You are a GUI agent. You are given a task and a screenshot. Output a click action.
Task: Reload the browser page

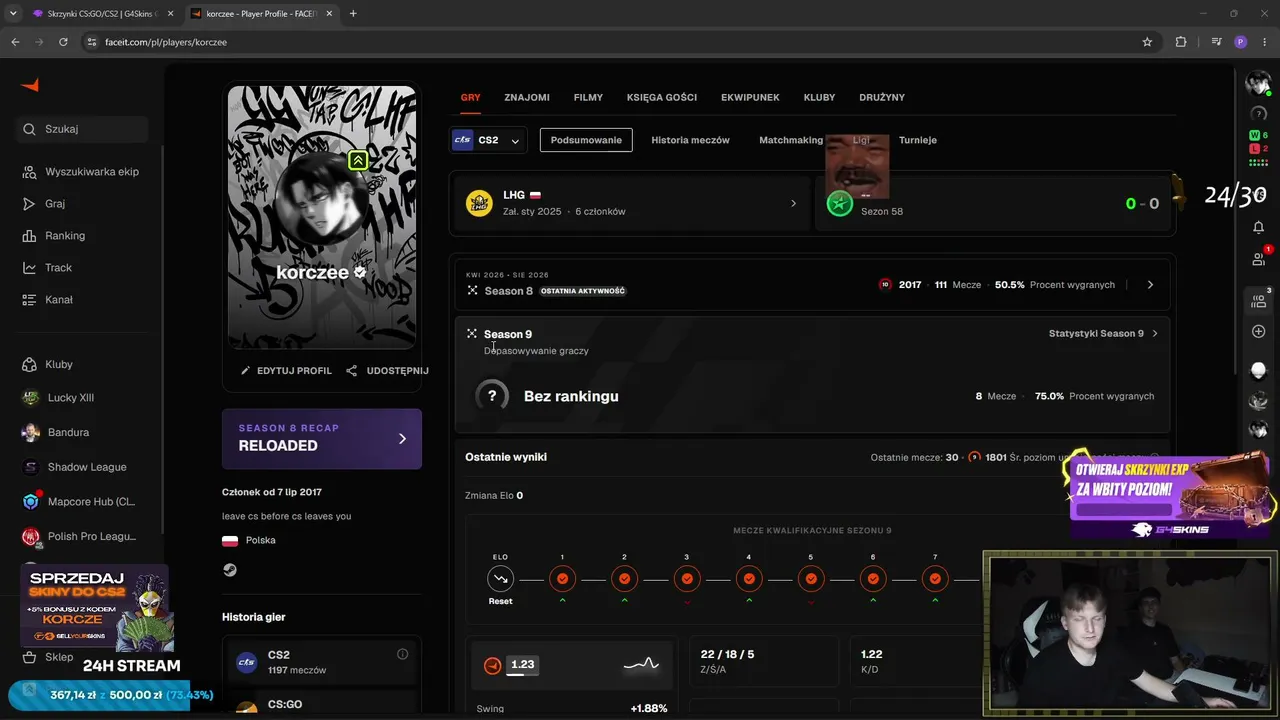(63, 42)
